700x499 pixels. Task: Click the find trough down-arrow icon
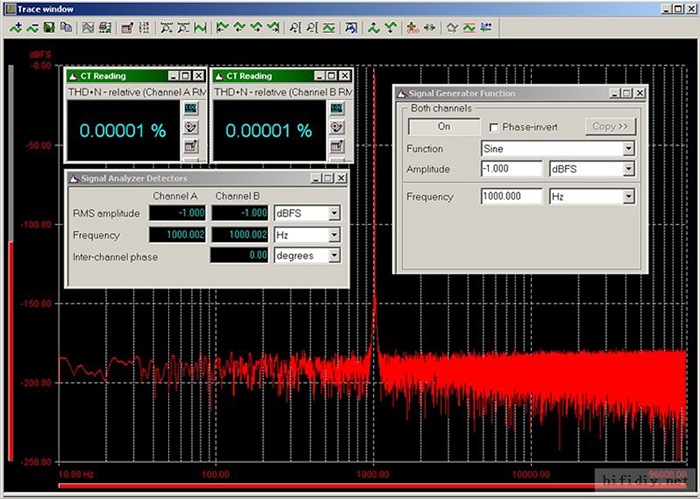[390, 28]
